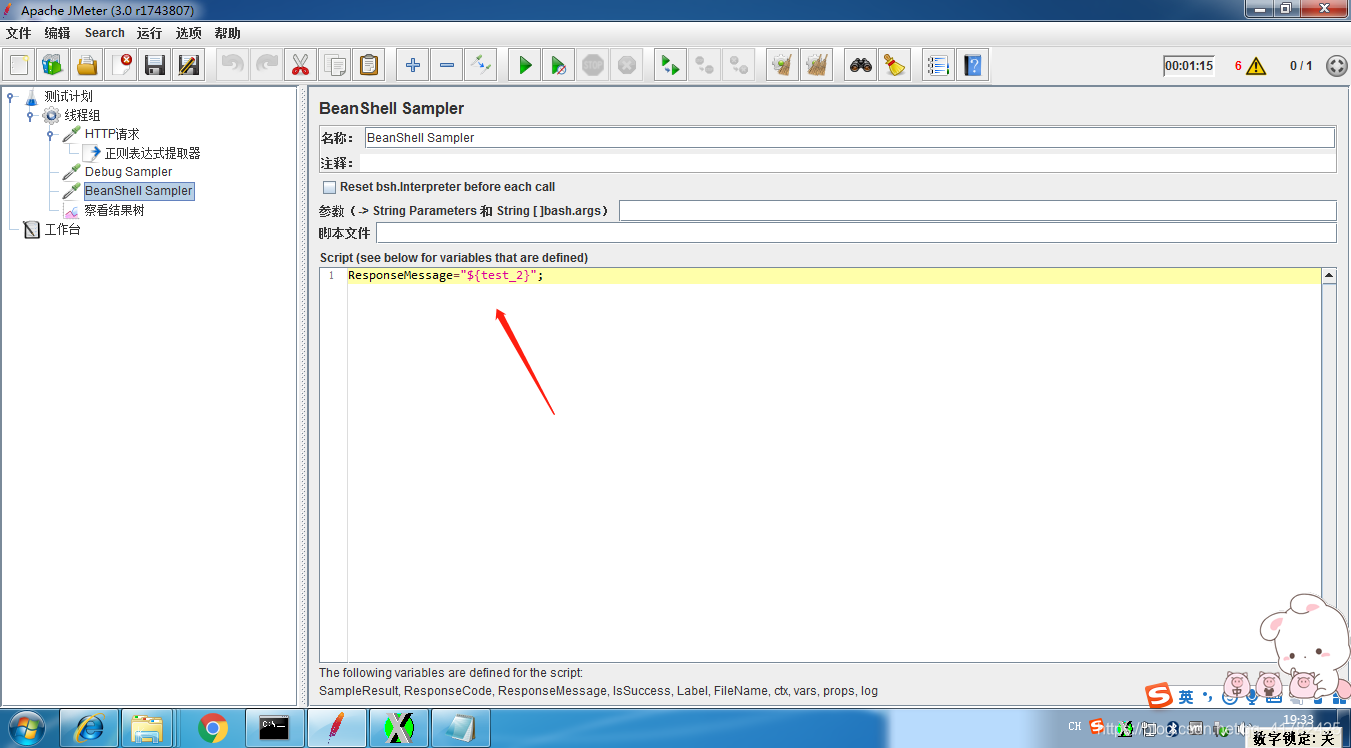This screenshot has width=1351, height=748.
Task: Open the Search menu
Action: [104, 33]
